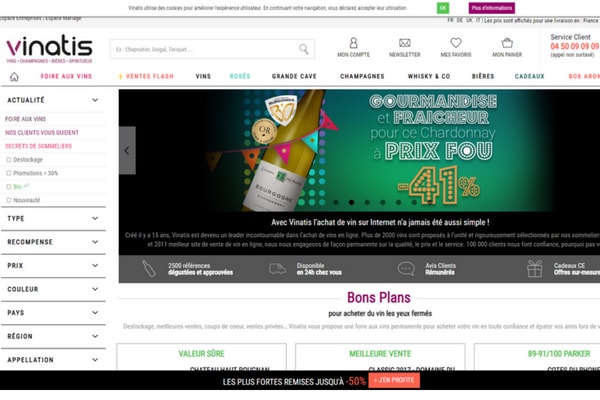This screenshot has height=400, width=600.
Task: Click the search magnifier icon
Action: click(x=304, y=49)
